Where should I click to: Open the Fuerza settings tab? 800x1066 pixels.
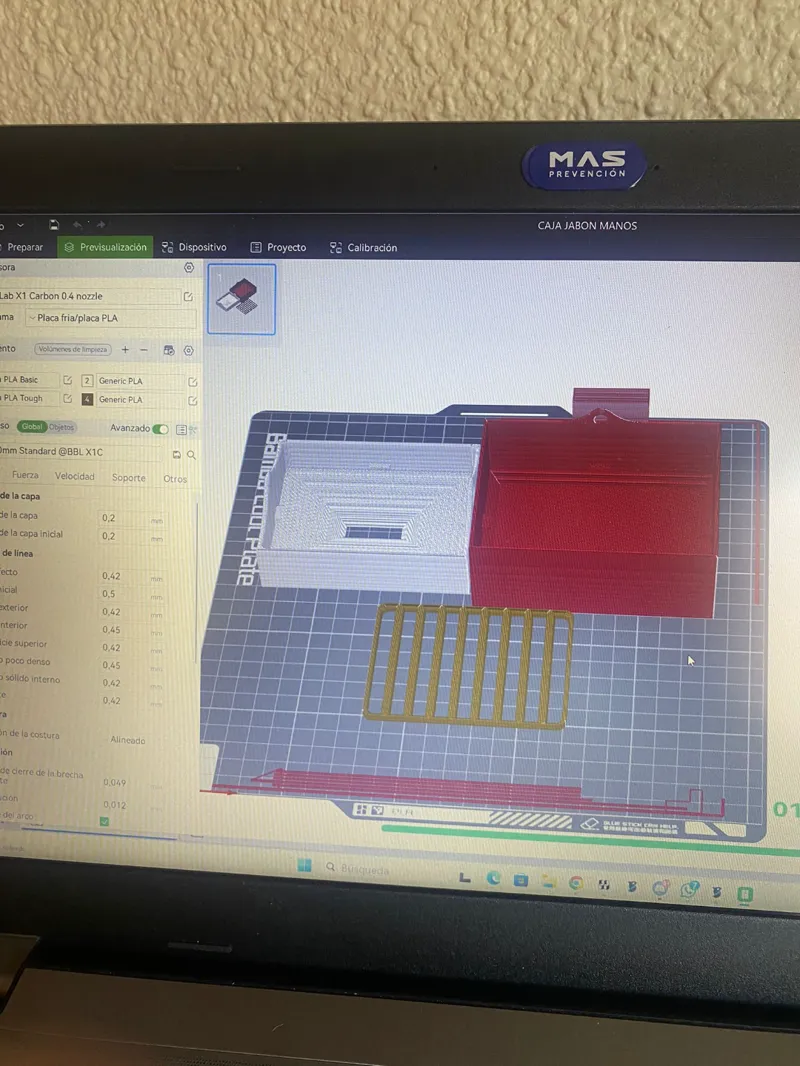pyautogui.click(x=24, y=475)
